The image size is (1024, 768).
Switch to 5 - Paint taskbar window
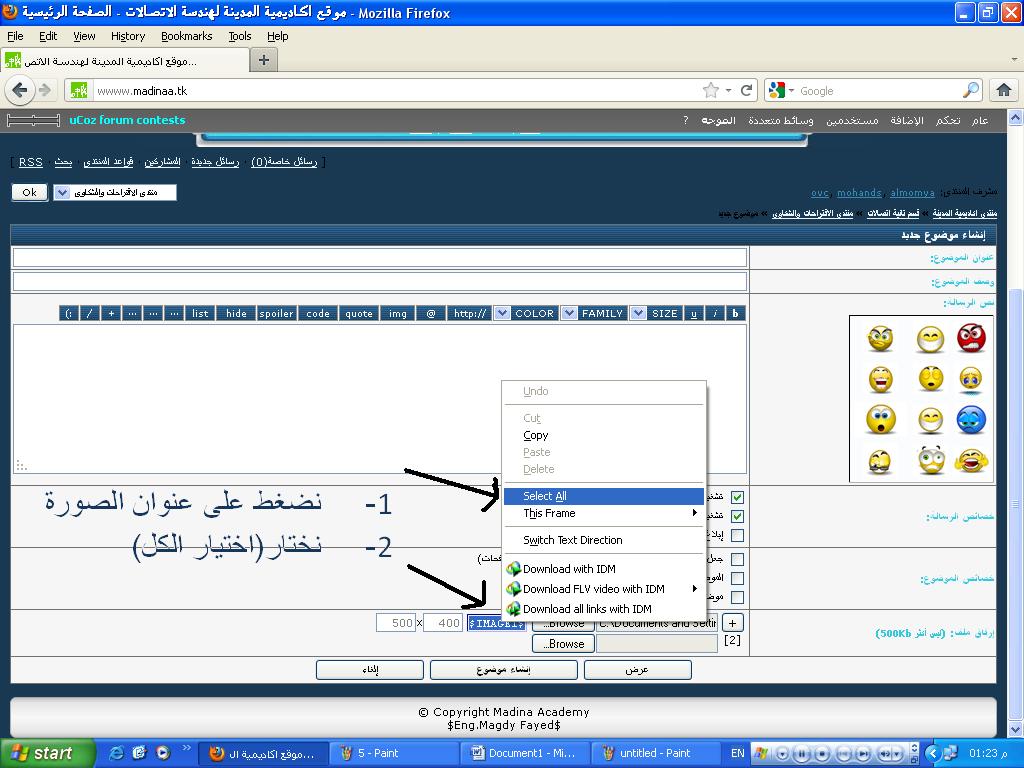pos(394,753)
